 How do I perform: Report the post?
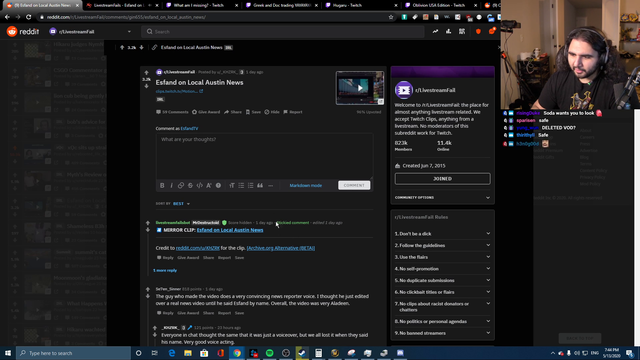point(293,112)
